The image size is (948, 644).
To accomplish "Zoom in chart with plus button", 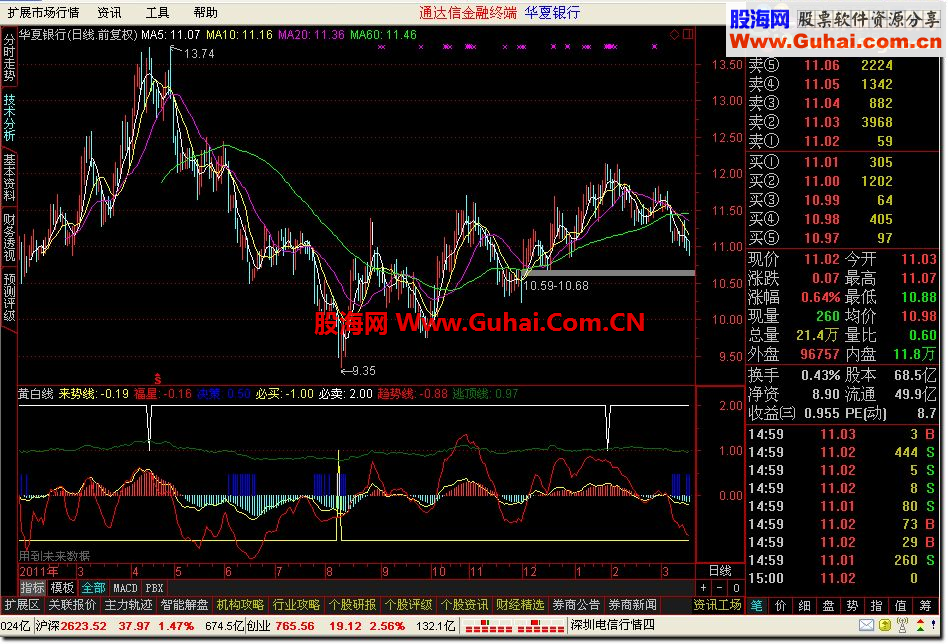I will [703, 588].
